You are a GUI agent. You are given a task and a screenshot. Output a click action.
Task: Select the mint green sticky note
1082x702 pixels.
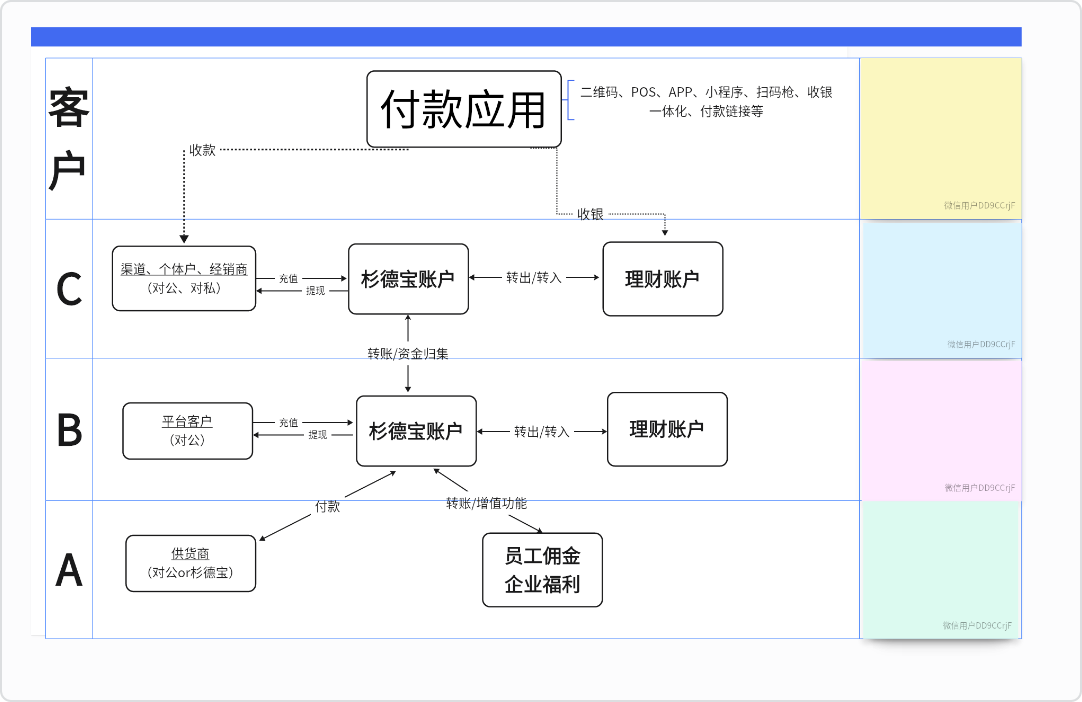click(x=941, y=570)
